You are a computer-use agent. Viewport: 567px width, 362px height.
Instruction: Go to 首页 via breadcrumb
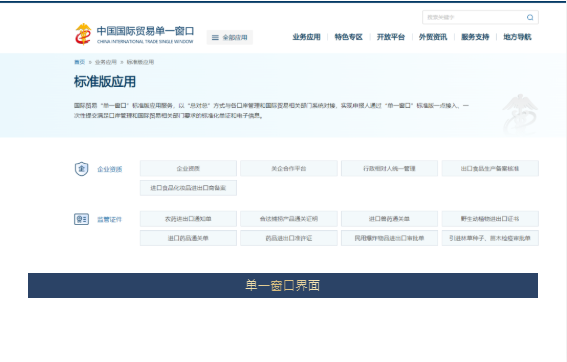pos(80,62)
